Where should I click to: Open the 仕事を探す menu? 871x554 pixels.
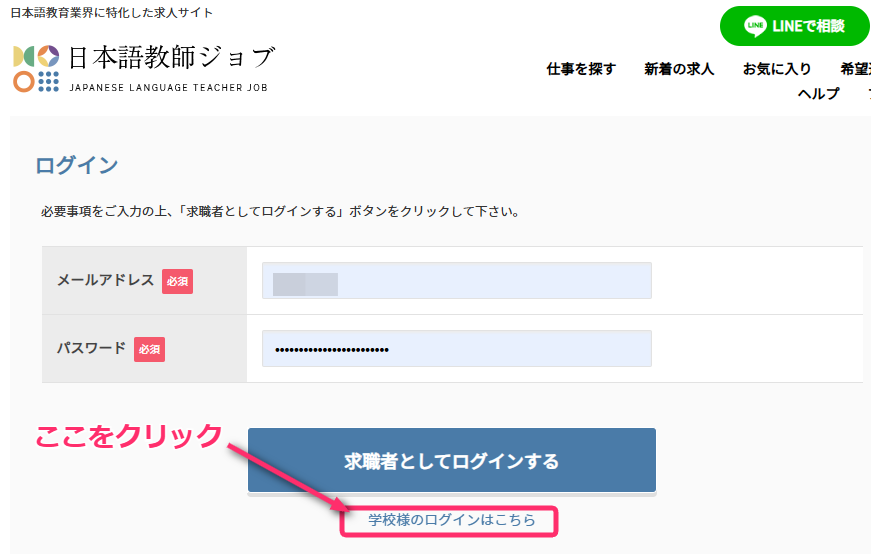(581, 69)
